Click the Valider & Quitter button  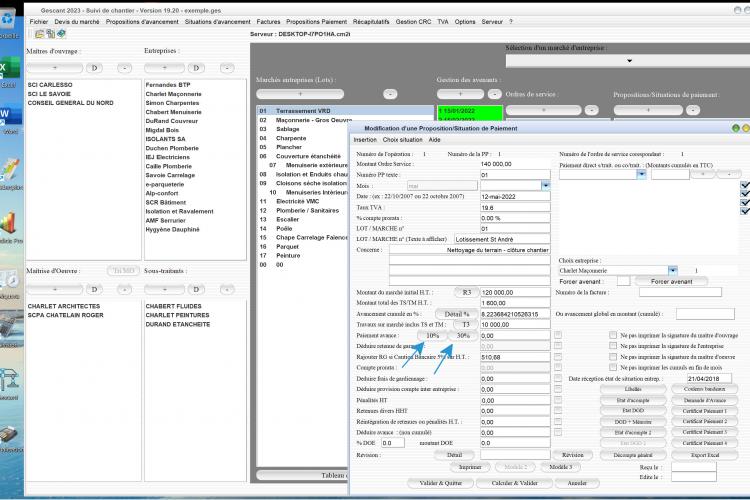pos(441,483)
